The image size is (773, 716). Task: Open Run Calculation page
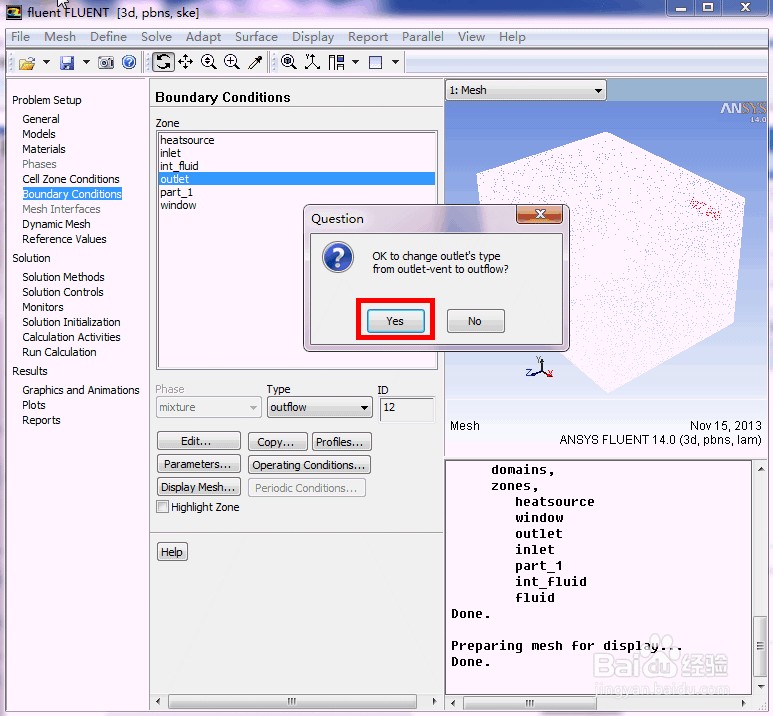(59, 352)
